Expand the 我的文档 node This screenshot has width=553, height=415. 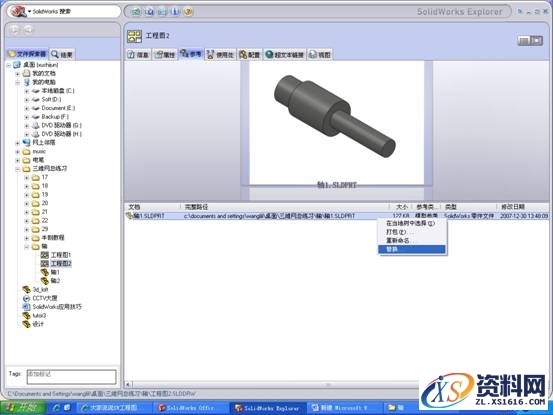point(17,74)
